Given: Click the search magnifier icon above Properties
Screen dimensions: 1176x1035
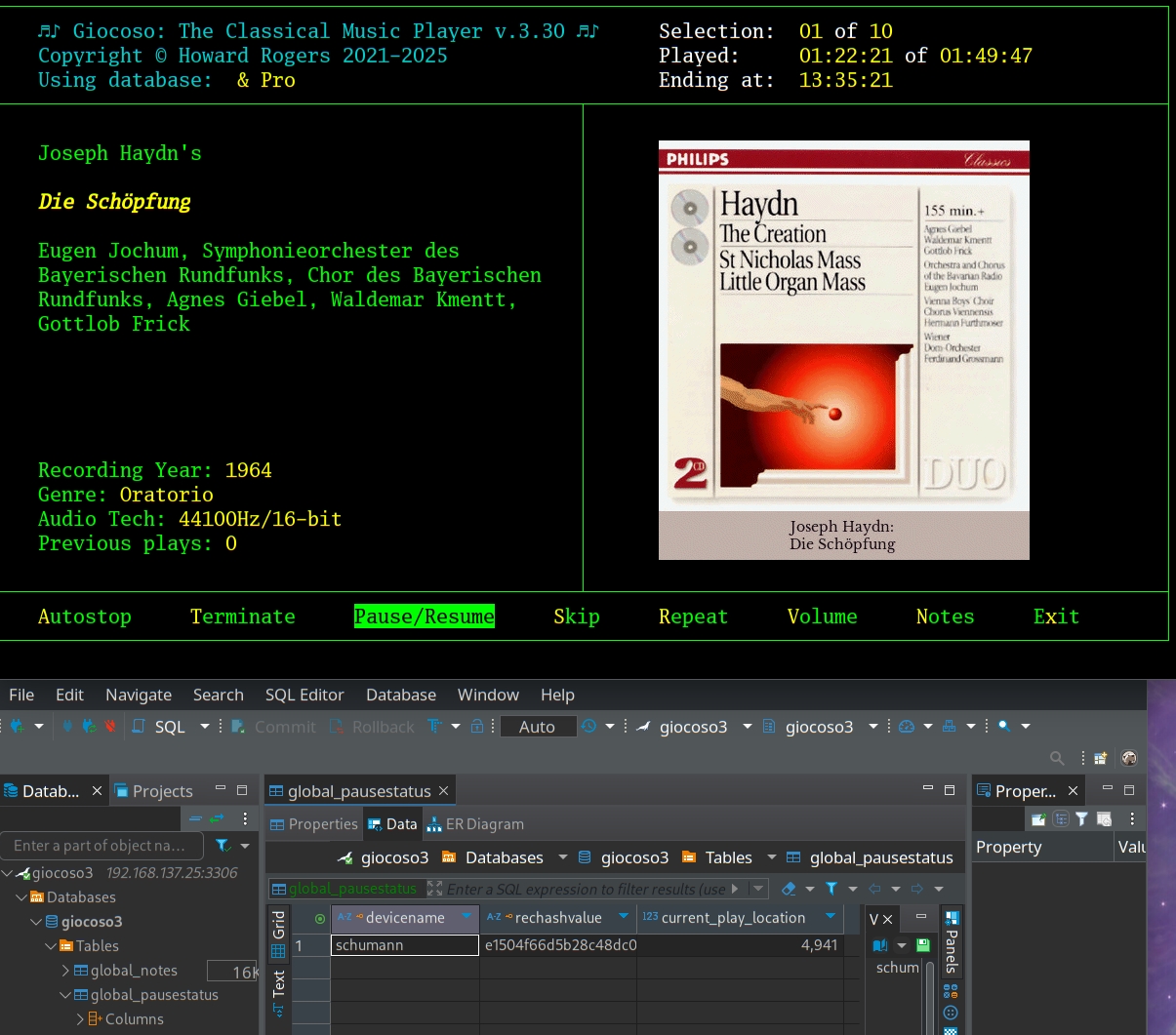Looking at the screenshot, I should tap(1056, 758).
